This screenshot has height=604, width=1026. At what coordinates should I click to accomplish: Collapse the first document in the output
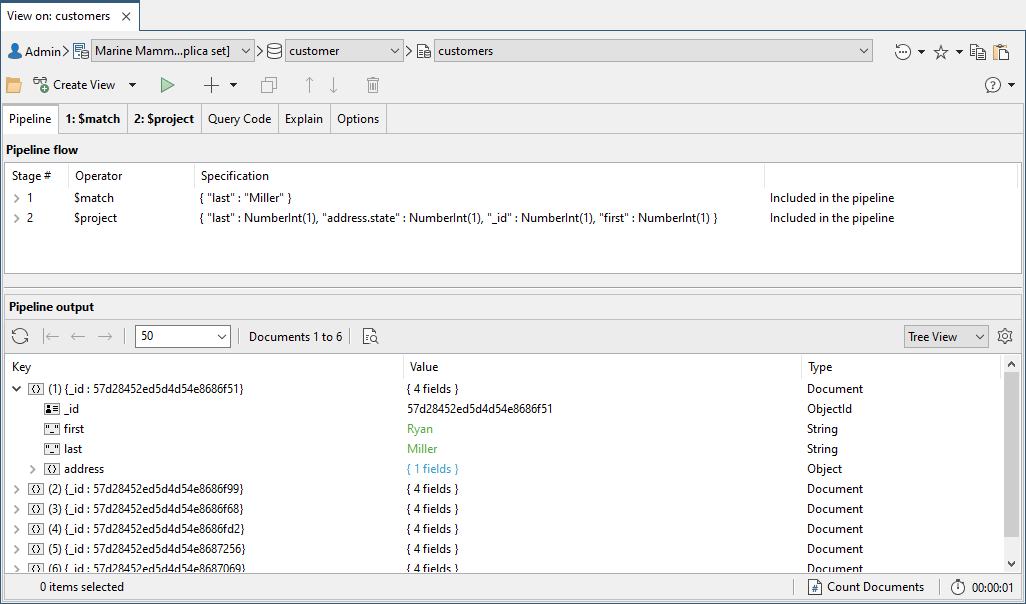[x=16, y=389]
